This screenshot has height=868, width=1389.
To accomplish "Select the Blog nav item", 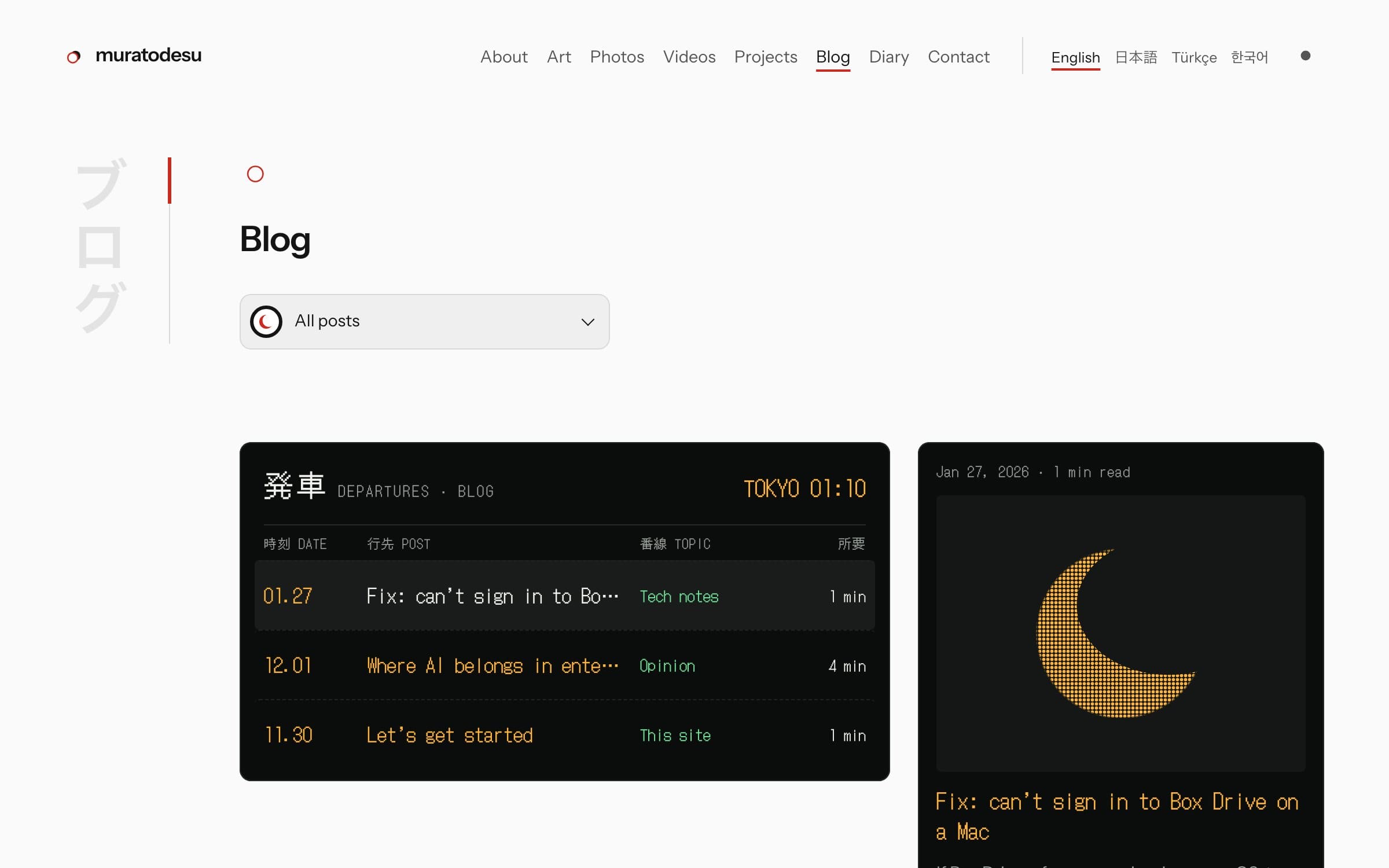I will 833,57.
